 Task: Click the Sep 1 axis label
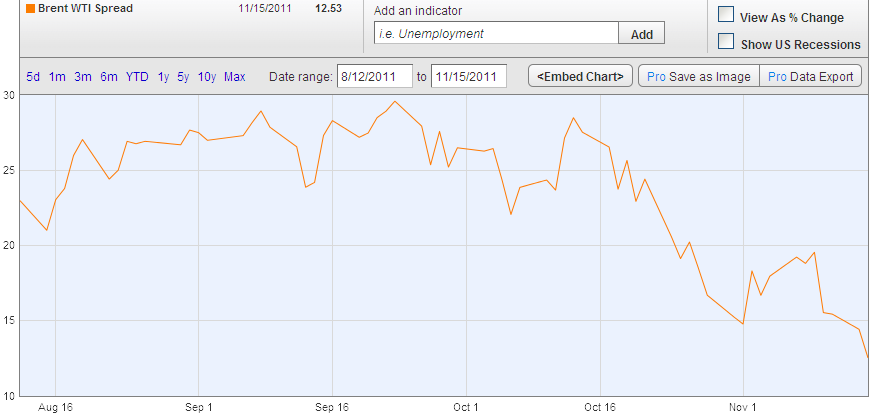tap(198, 407)
